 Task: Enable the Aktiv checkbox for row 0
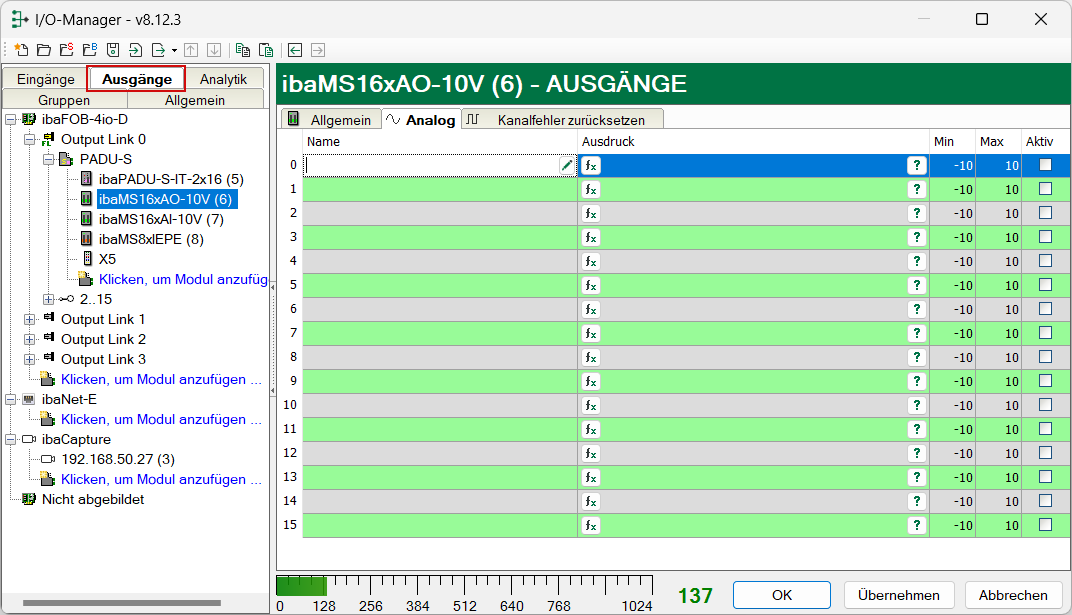[x=1045, y=165]
